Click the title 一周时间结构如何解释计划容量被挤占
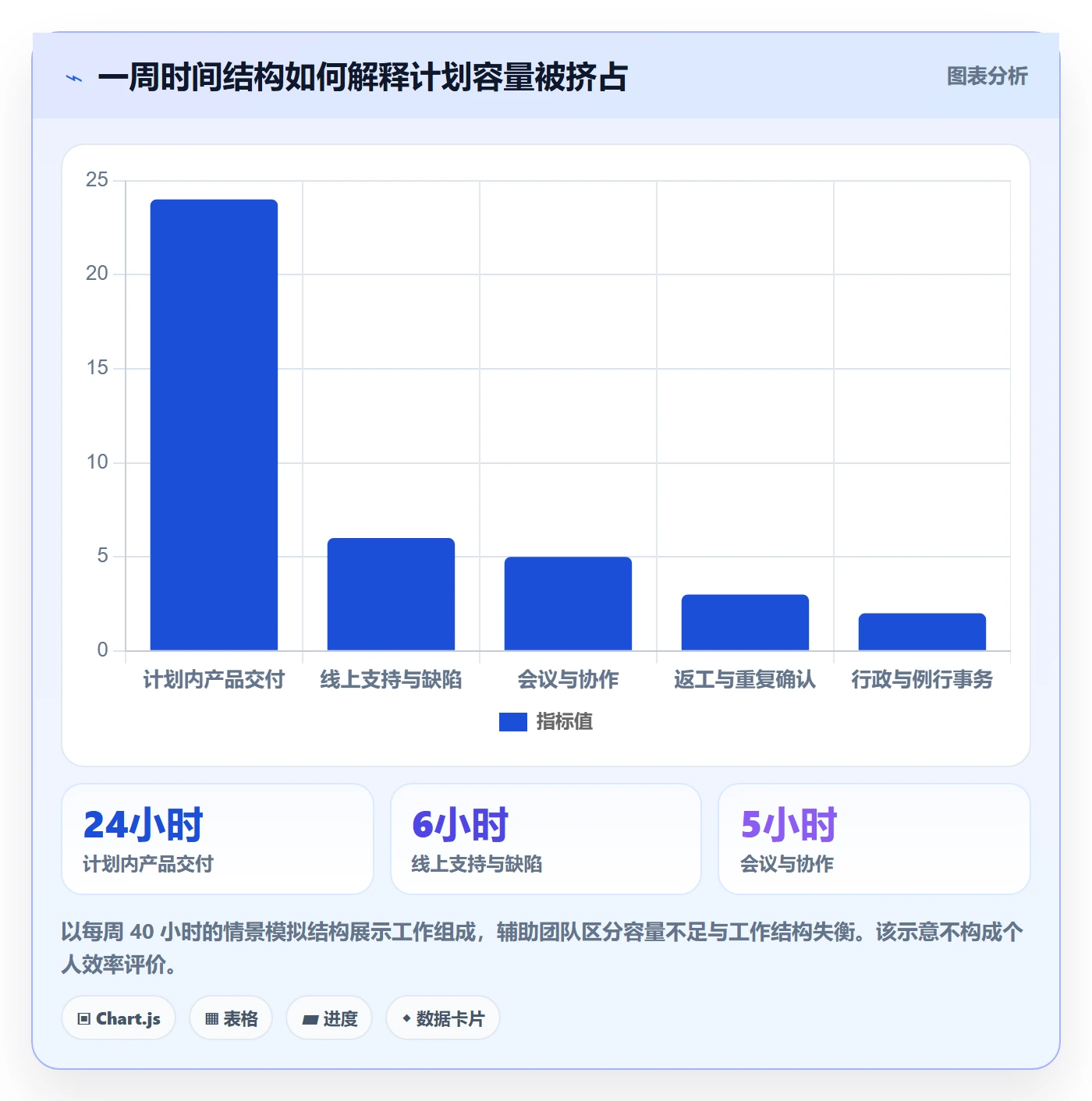The image size is (1092, 1101). 363,77
